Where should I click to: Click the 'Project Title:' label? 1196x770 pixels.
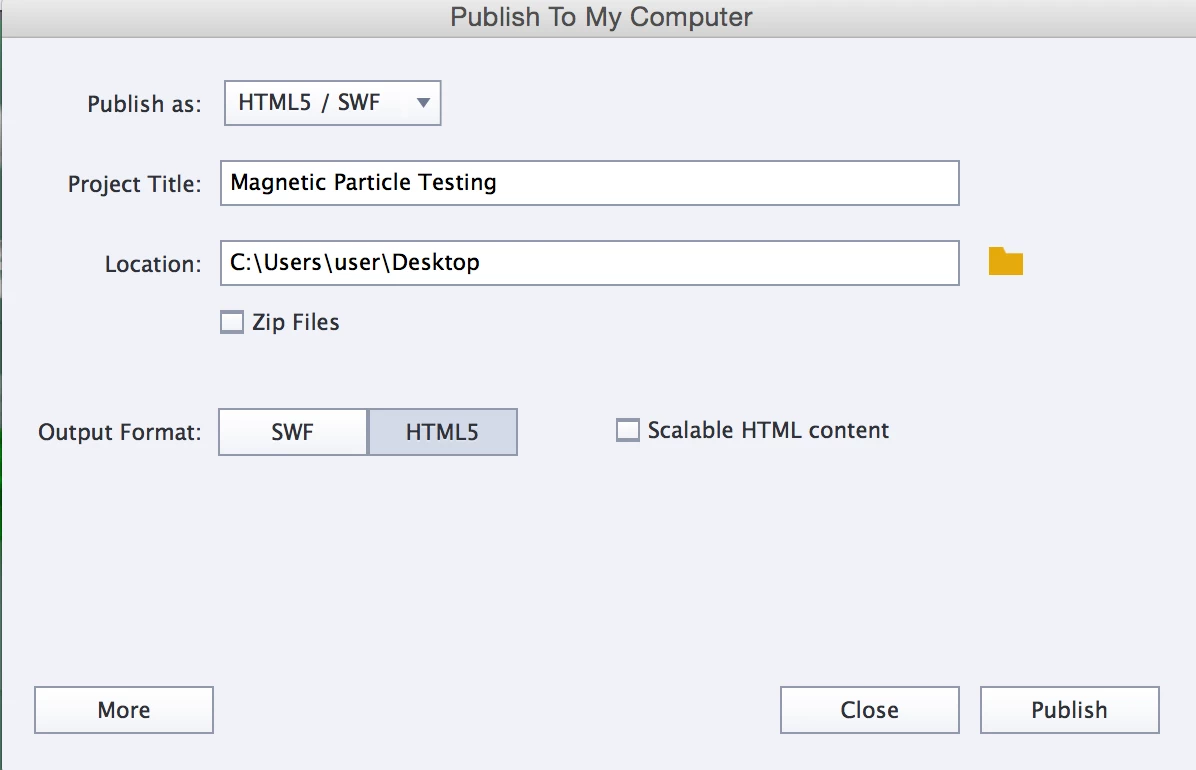134,184
